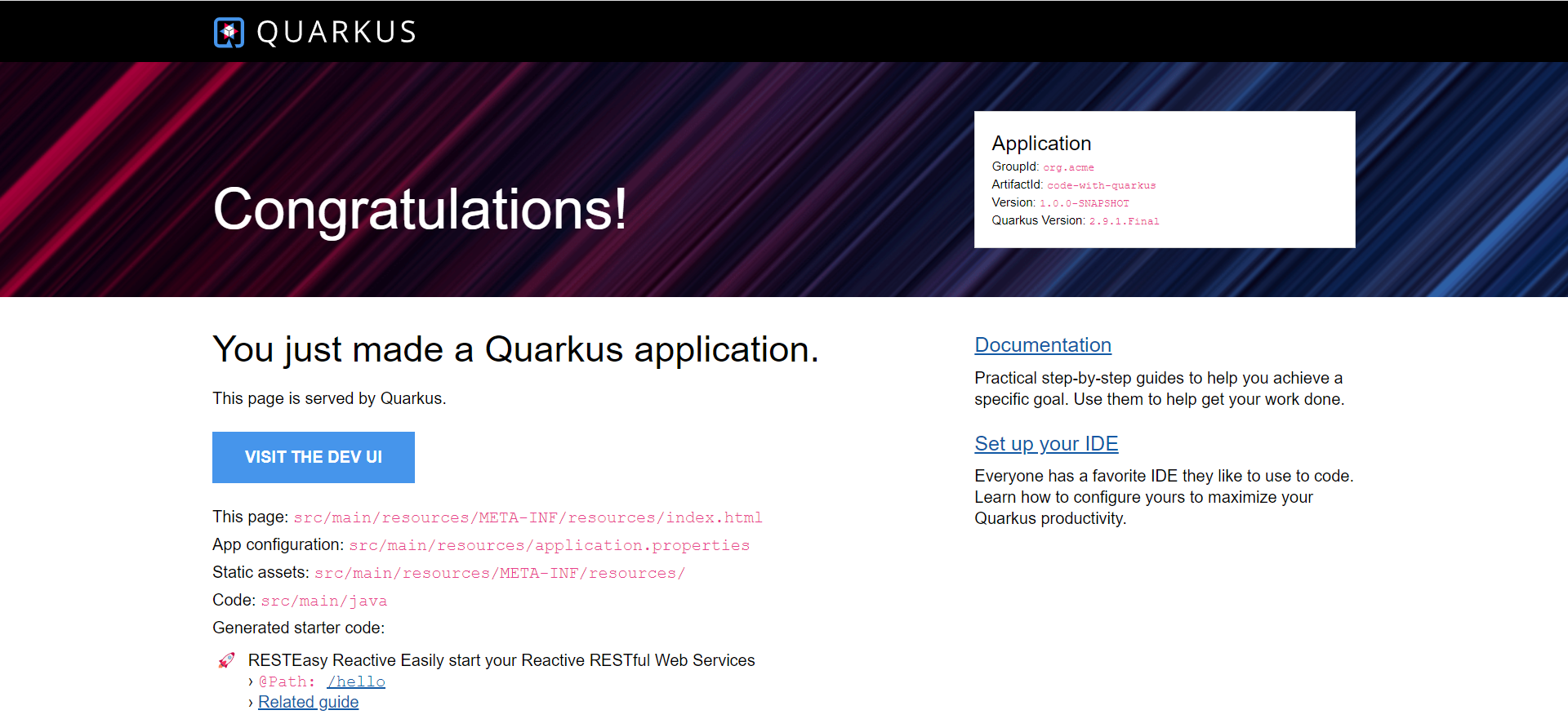
Task: Click the 'Practical step-by-step guides' paragraph
Action: tap(1160, 388)
